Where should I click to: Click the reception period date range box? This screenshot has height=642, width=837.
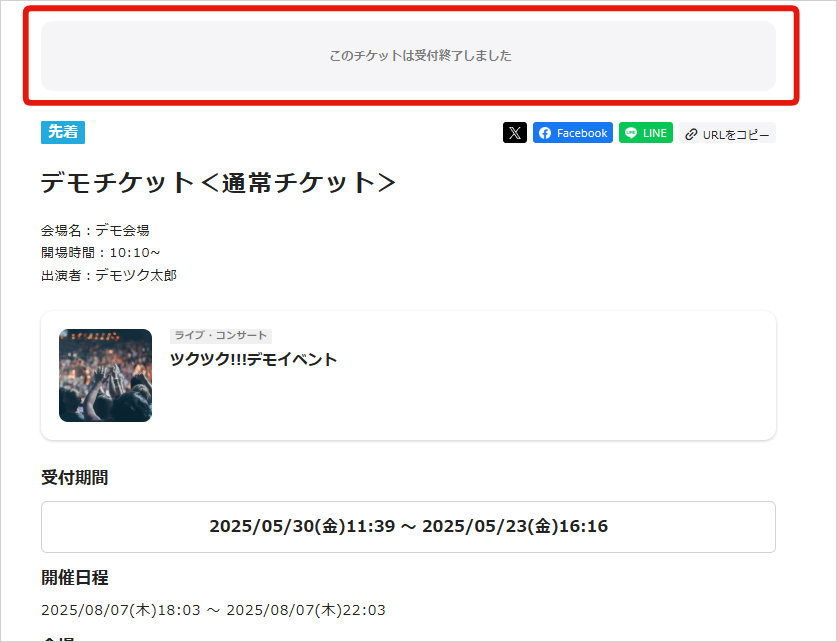point(408,527)
